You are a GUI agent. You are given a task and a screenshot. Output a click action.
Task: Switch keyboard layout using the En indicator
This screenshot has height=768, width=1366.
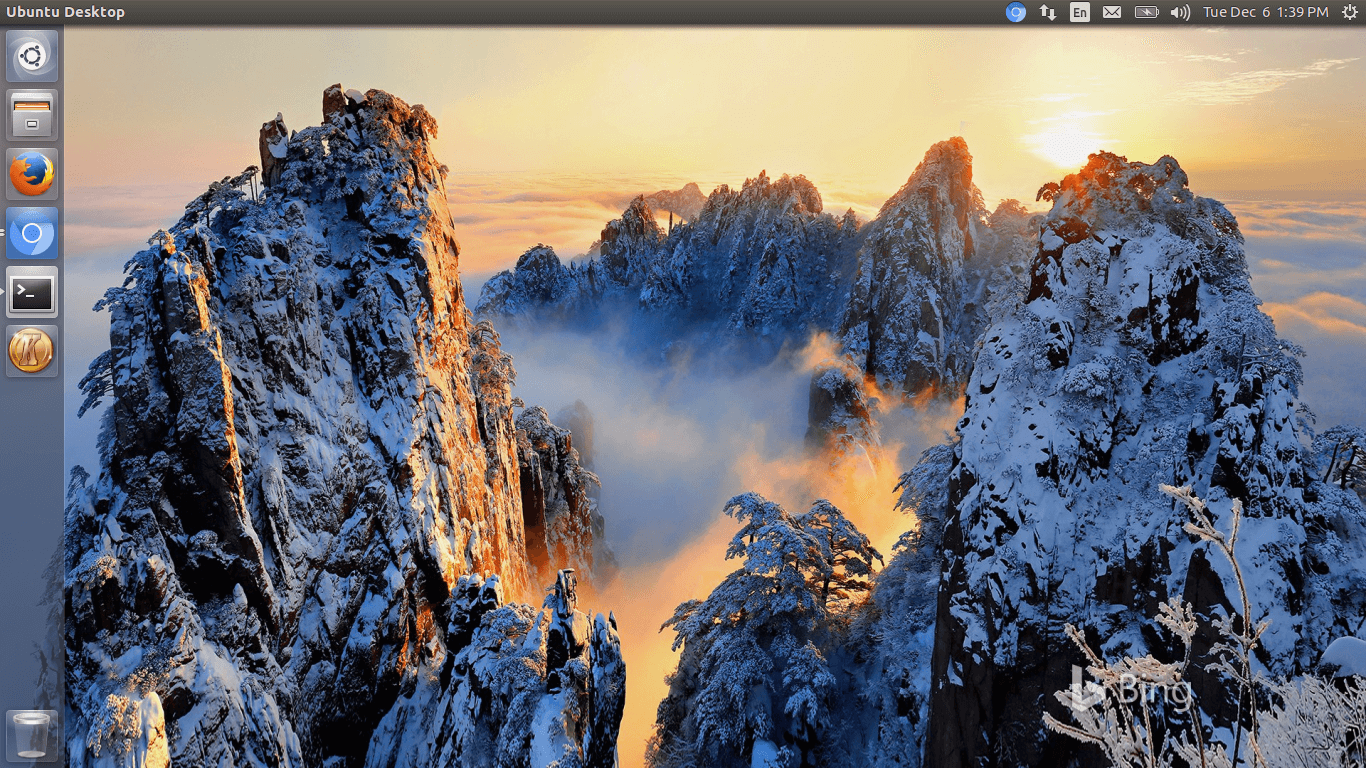(1080, 12)
